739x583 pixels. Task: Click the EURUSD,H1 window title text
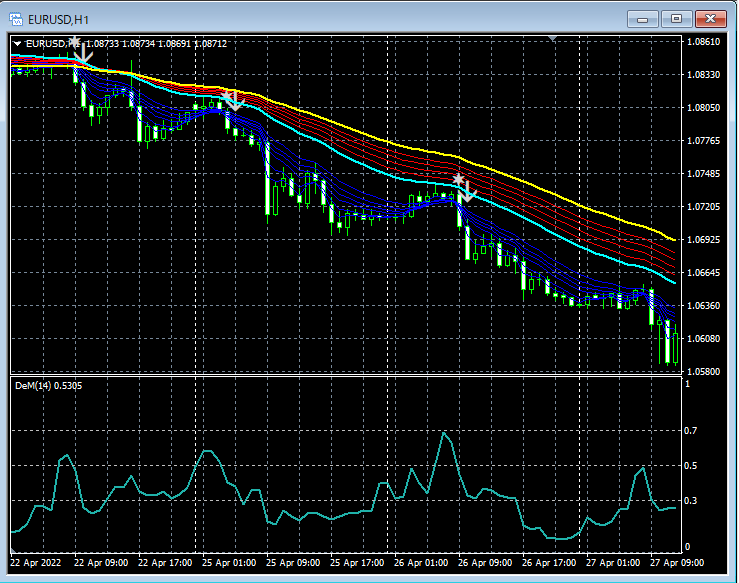click(x=58, y=20)
